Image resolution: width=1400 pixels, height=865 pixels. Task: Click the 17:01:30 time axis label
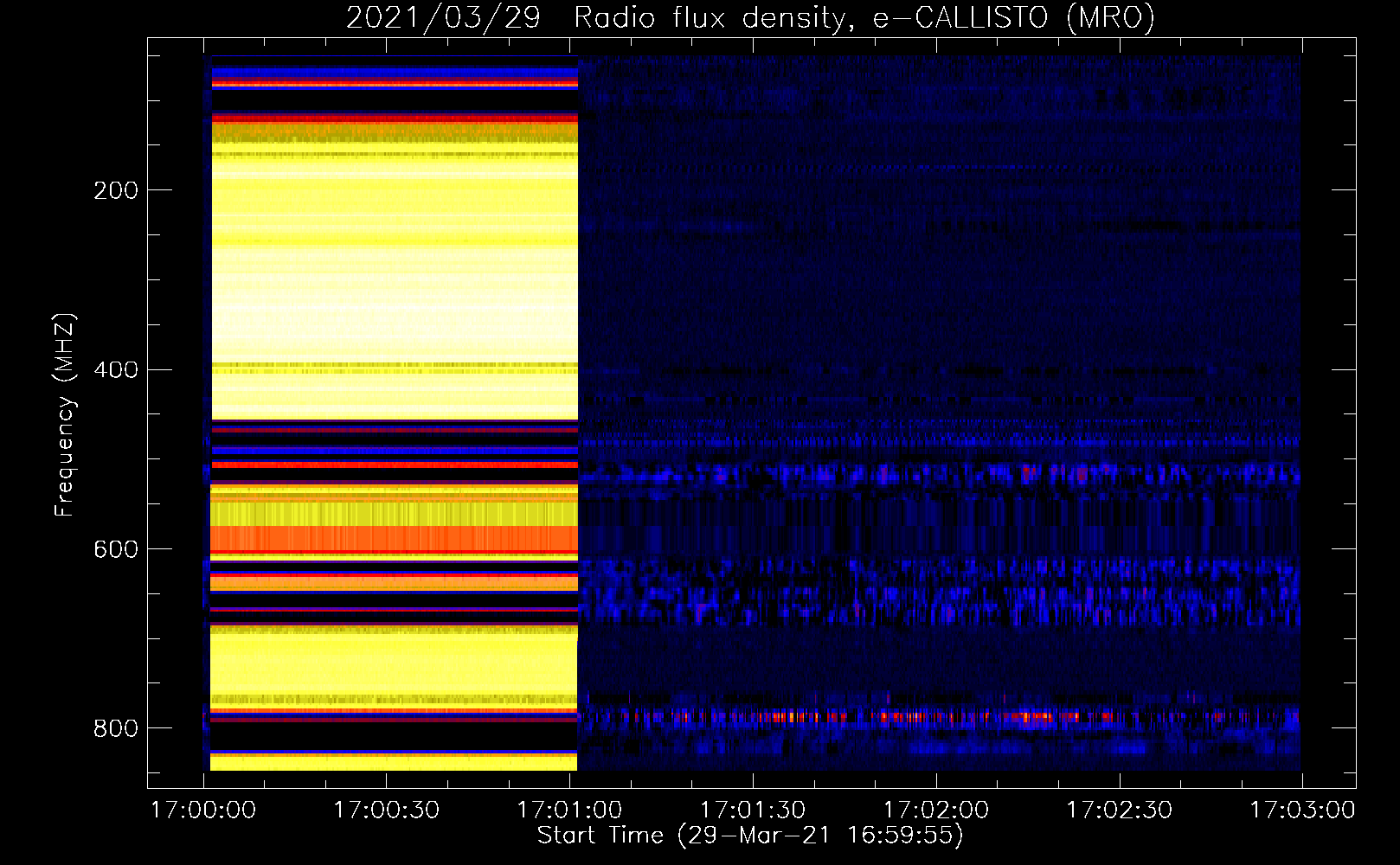click(x=753, y=811)
